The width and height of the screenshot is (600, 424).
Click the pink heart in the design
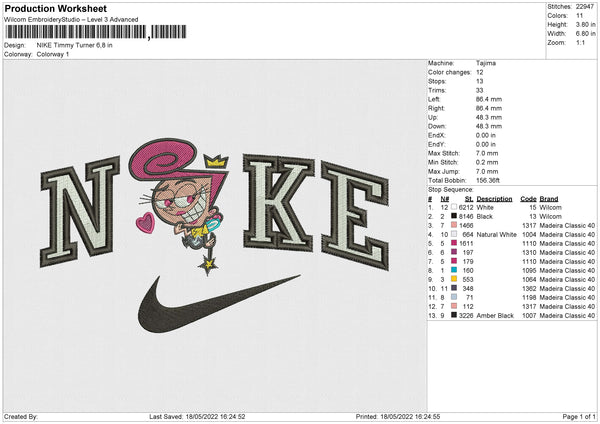click(x=145, y=223)
